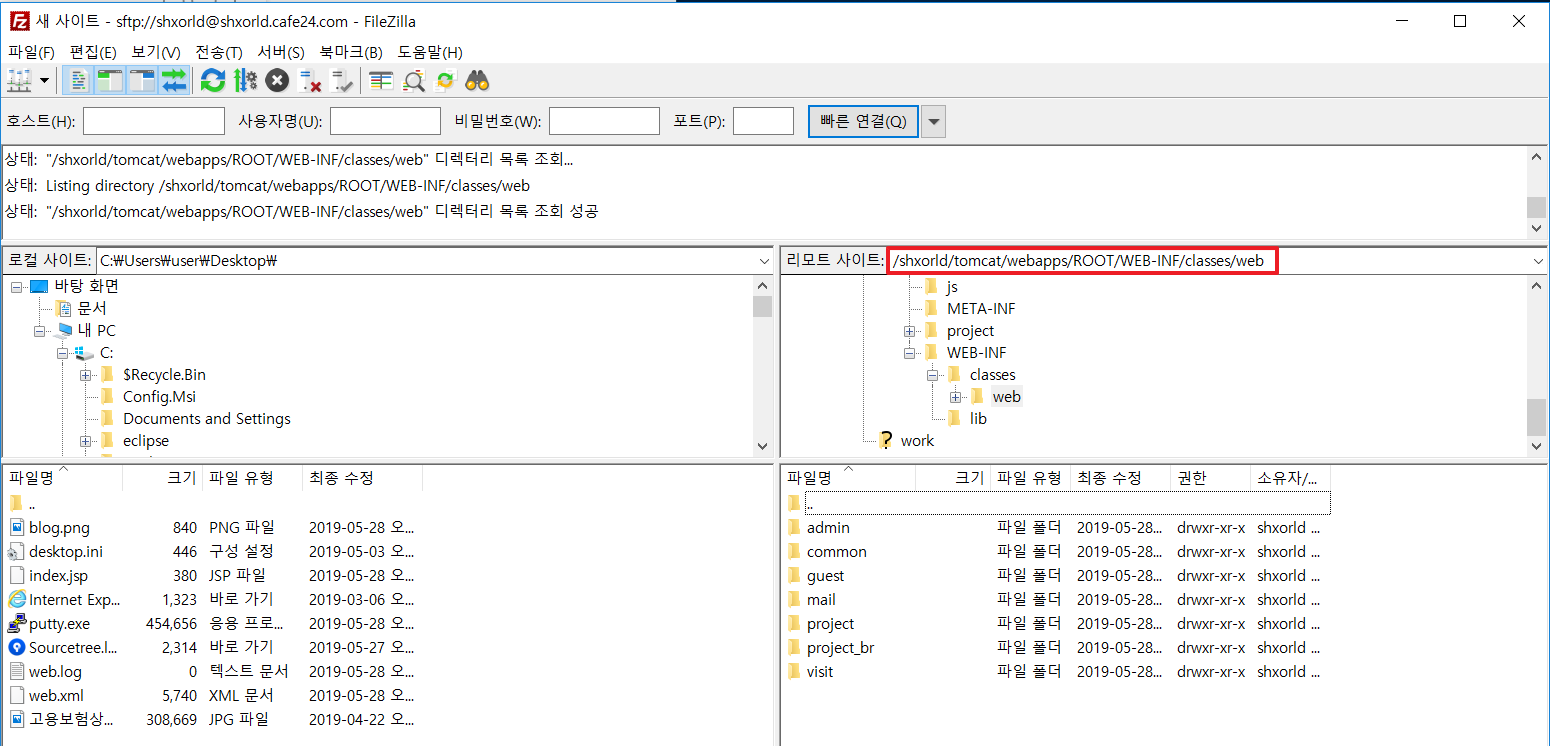This screenshot has width=1550, height=746.
Task: Select lib folder in remote tree
Action: (x=978, y=419)
